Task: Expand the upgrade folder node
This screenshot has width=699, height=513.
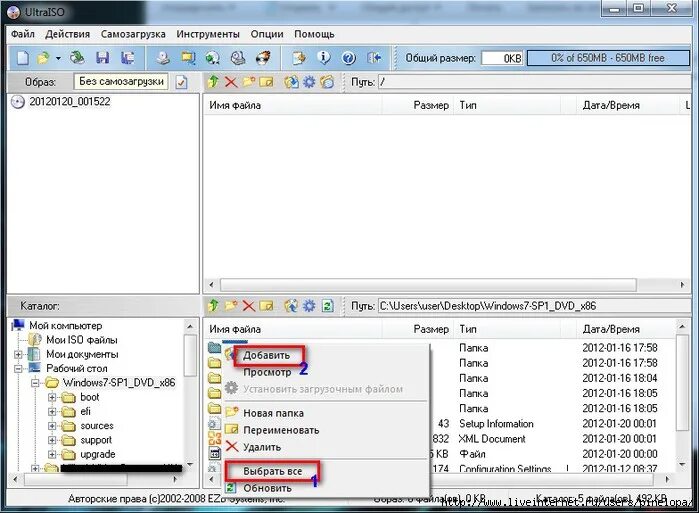Action: click(52, 455)
